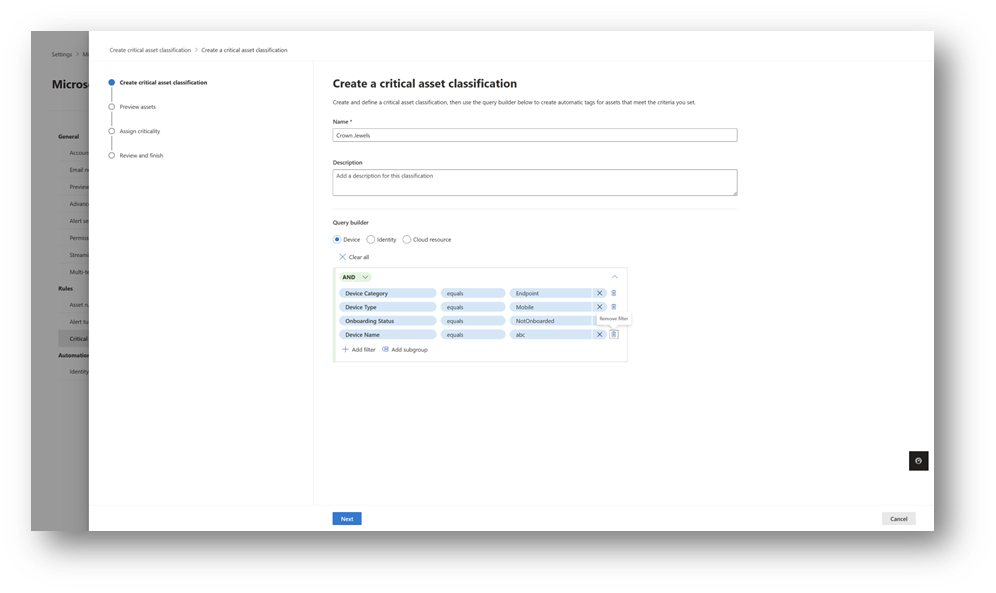Clear the Mobile value with its X icon
The height and width of the screenshot is (593, 996).
pyautogui.click(x=598, y=306)
